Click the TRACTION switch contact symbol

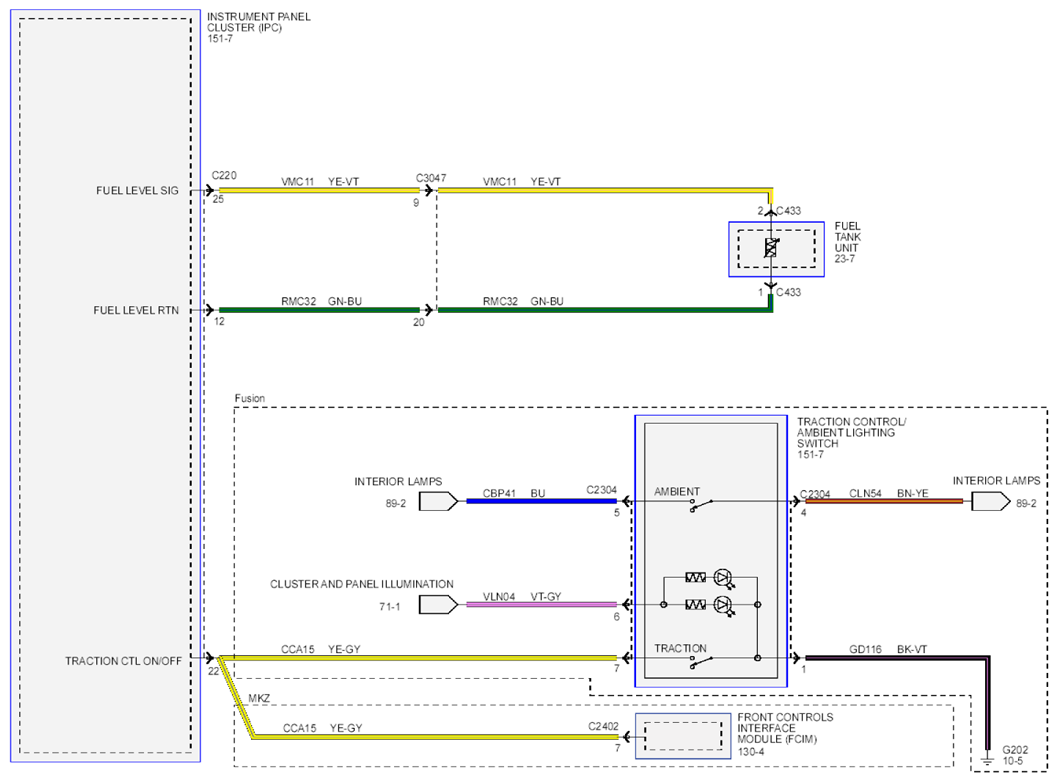pos(701,662)
